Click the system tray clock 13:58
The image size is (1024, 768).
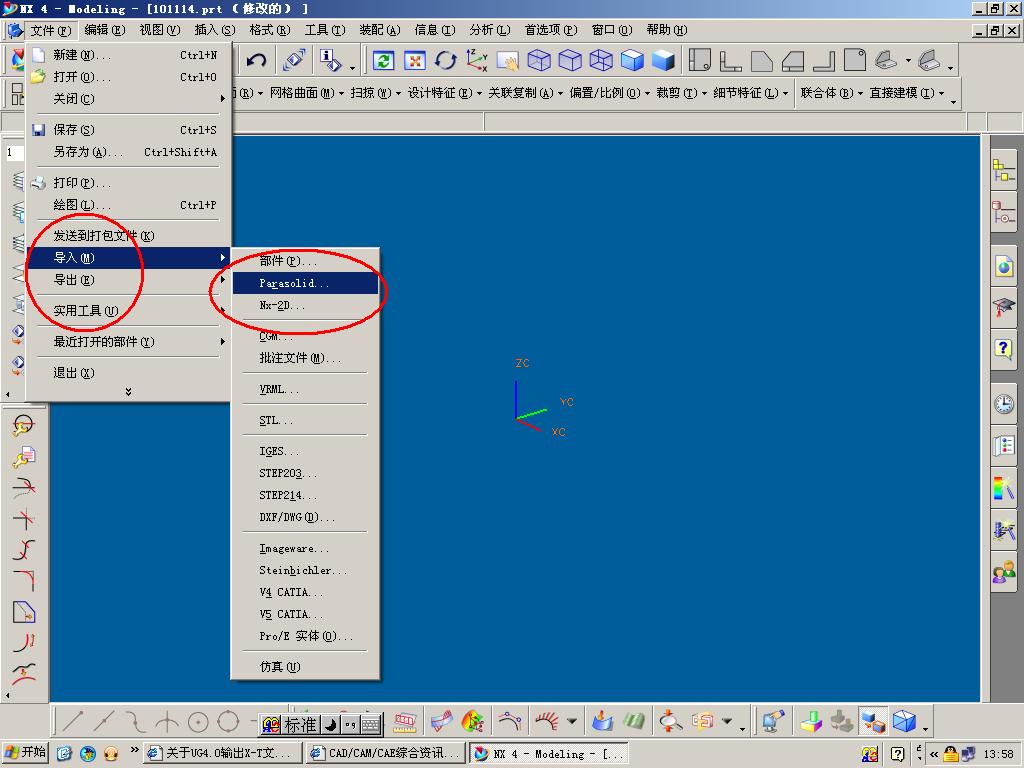(x=998, y=754)
